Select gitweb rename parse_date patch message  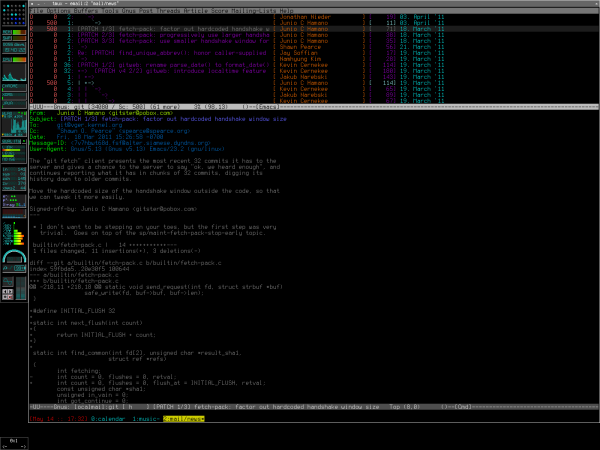tap(173, 65)
